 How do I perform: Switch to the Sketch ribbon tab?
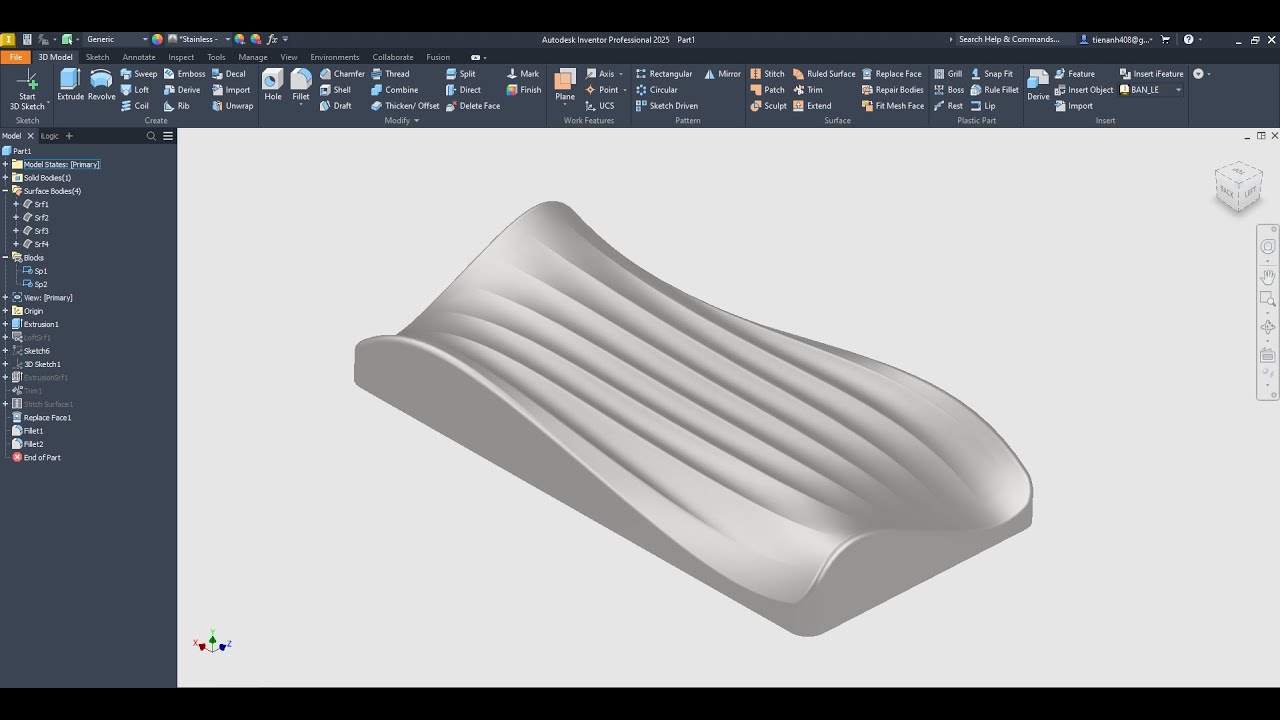coord(97,57)
